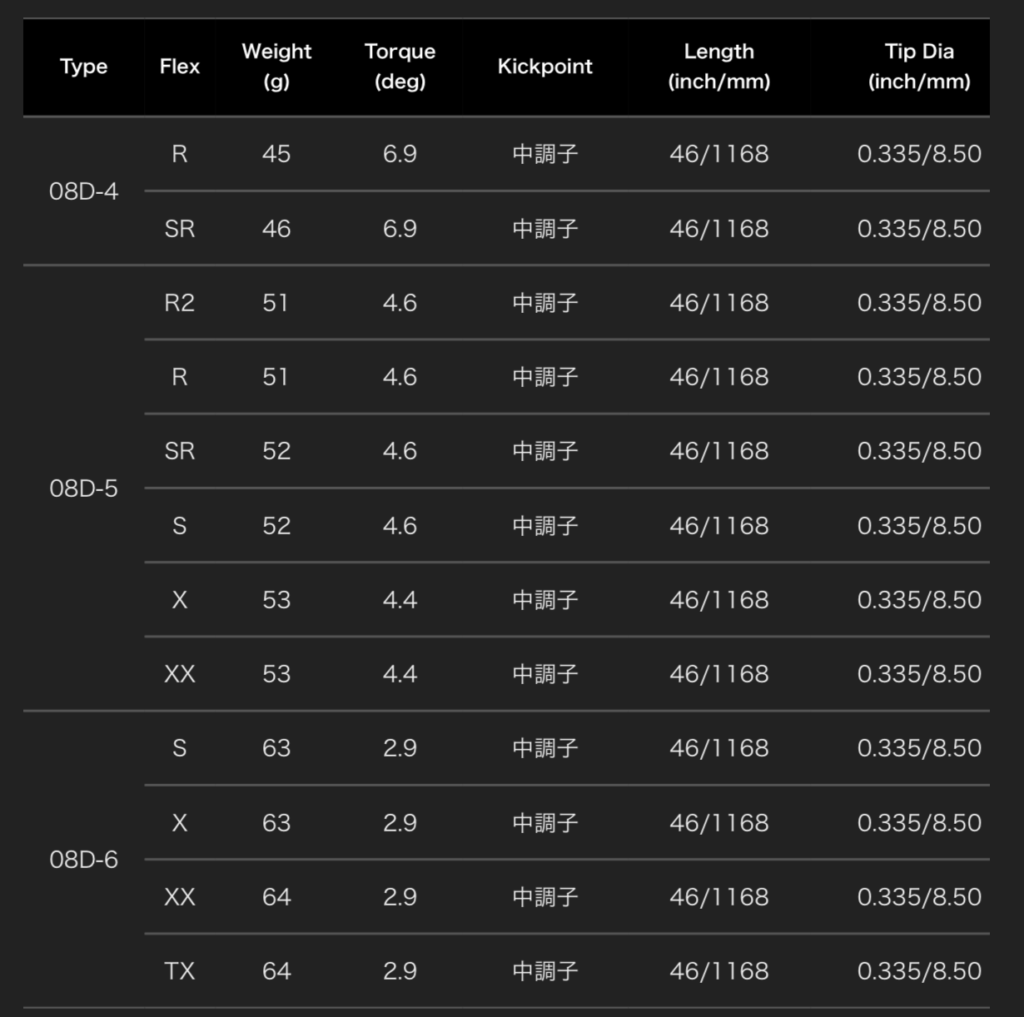Click the Torque (deg) column header

(400, 67)
